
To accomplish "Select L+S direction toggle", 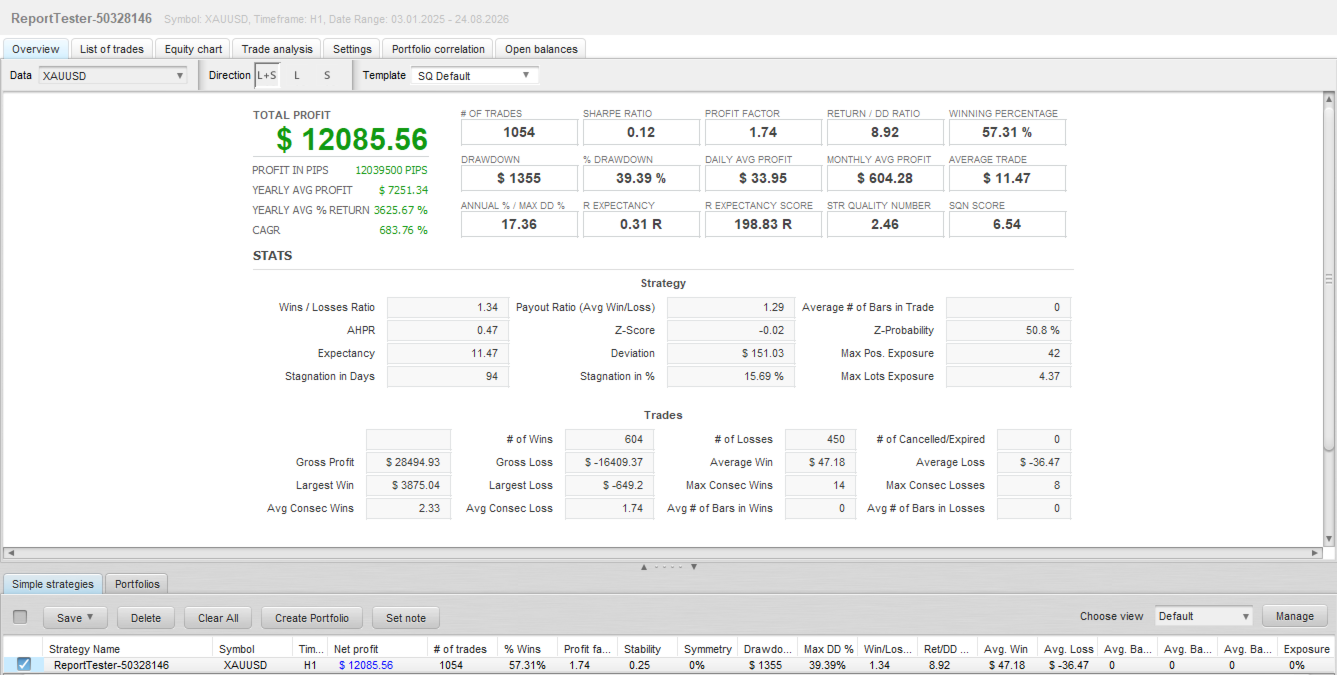I will [x=267, y=75].
